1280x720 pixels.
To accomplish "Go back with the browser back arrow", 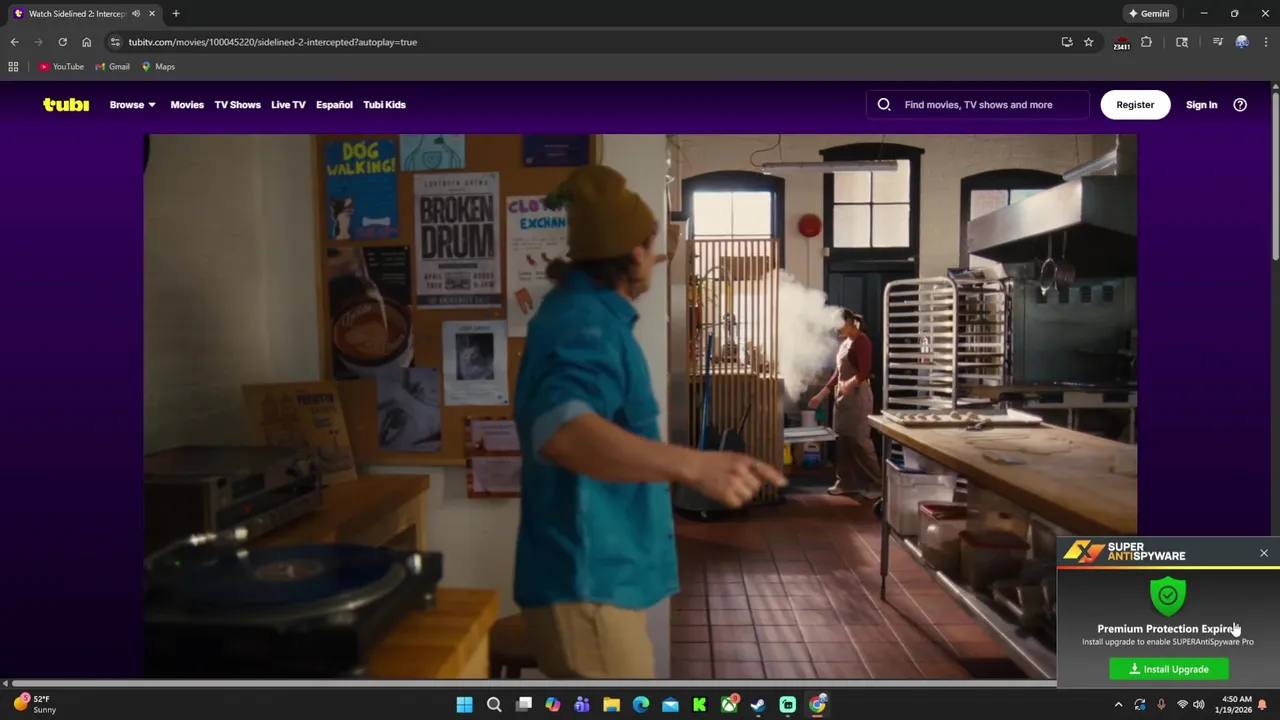I will [x=14, y=42].
